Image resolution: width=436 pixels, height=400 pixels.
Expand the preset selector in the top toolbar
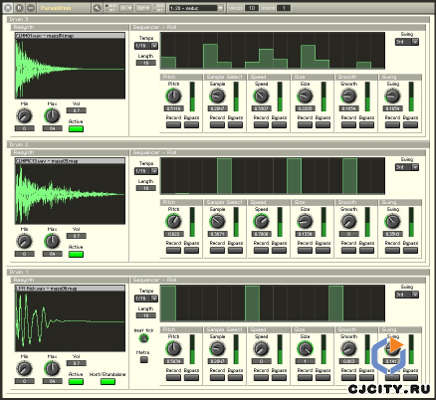click(196, 8)
